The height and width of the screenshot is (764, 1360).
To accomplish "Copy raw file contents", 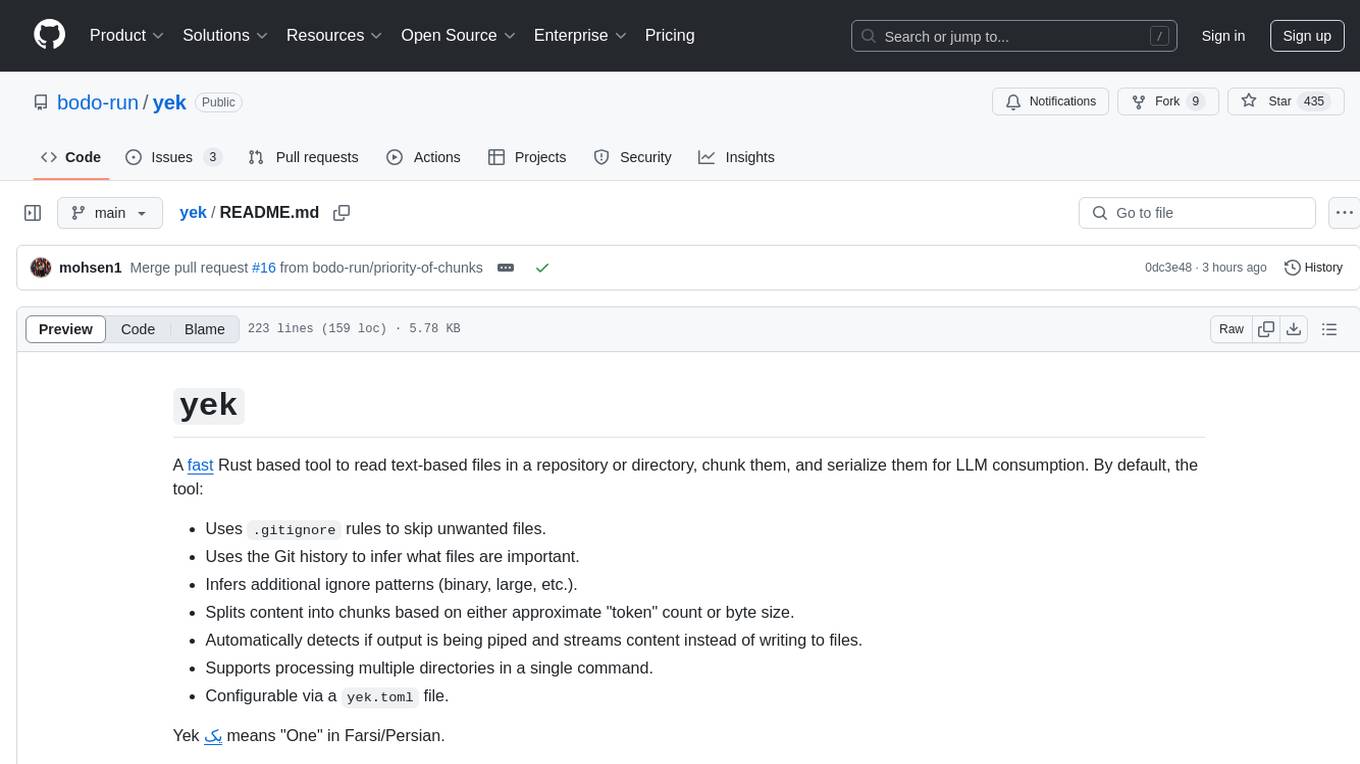I will [x=1266, y=329].
